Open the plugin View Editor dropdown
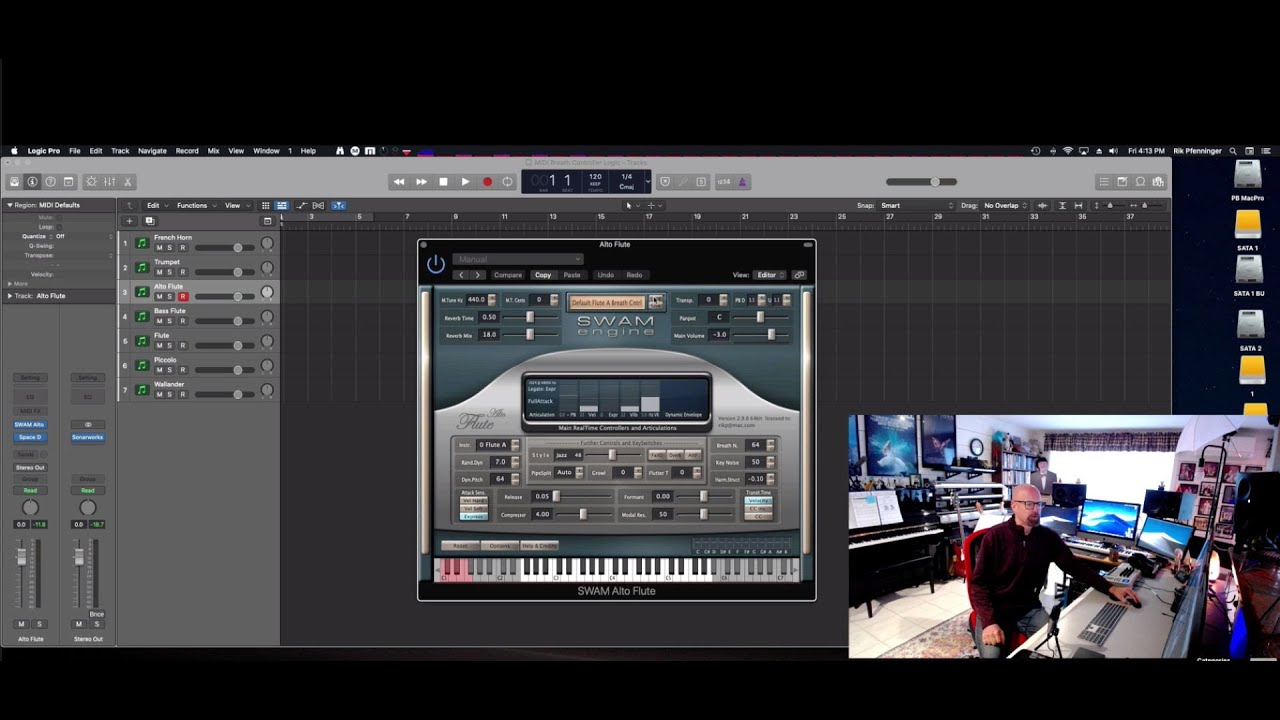Viewport: 1280px width, 720px height. [x=768, y=275]
